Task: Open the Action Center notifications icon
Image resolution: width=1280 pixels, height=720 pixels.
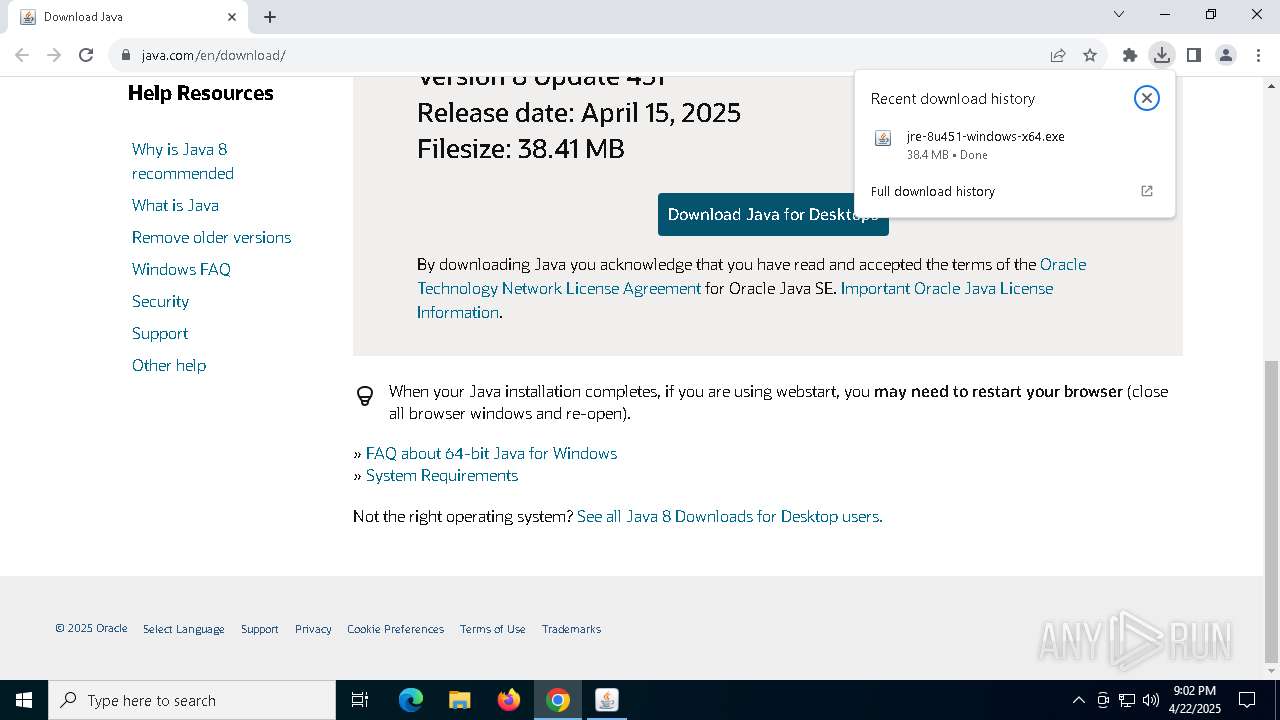Action: 1247,700
